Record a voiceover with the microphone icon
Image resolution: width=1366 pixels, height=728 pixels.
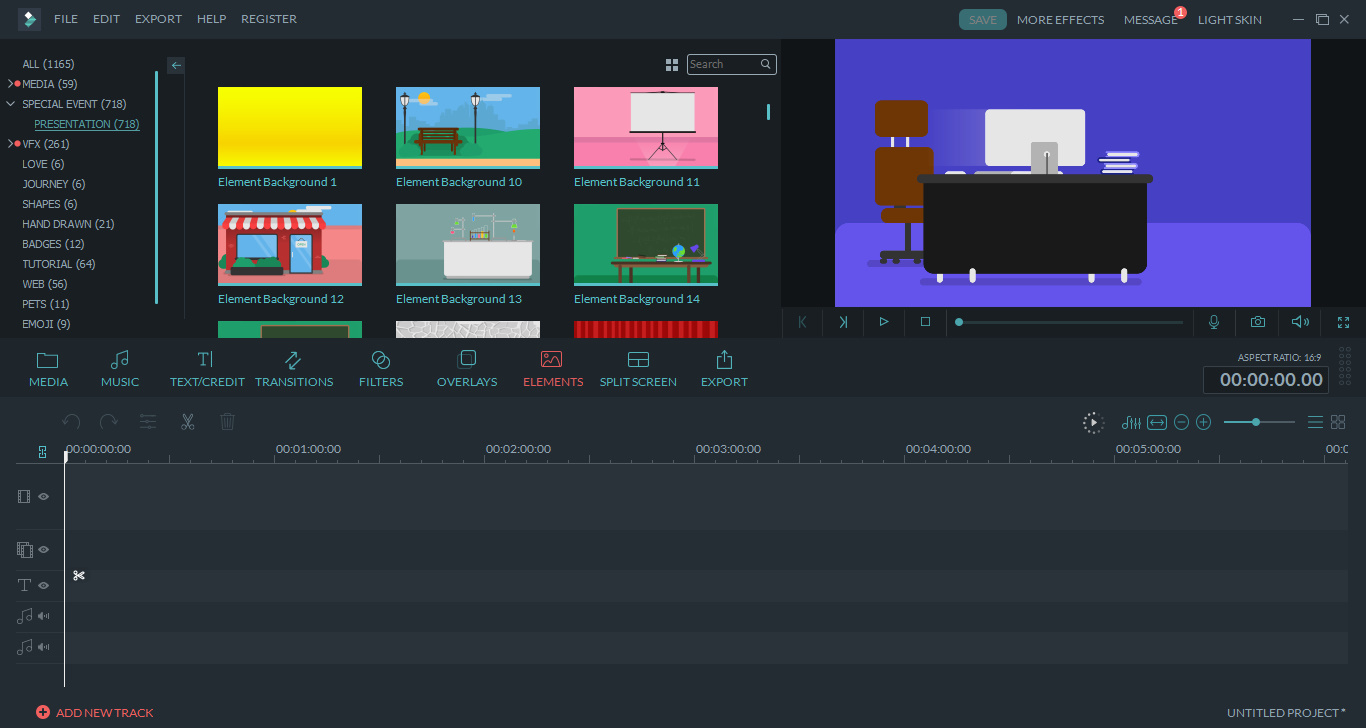(1214, 322)
